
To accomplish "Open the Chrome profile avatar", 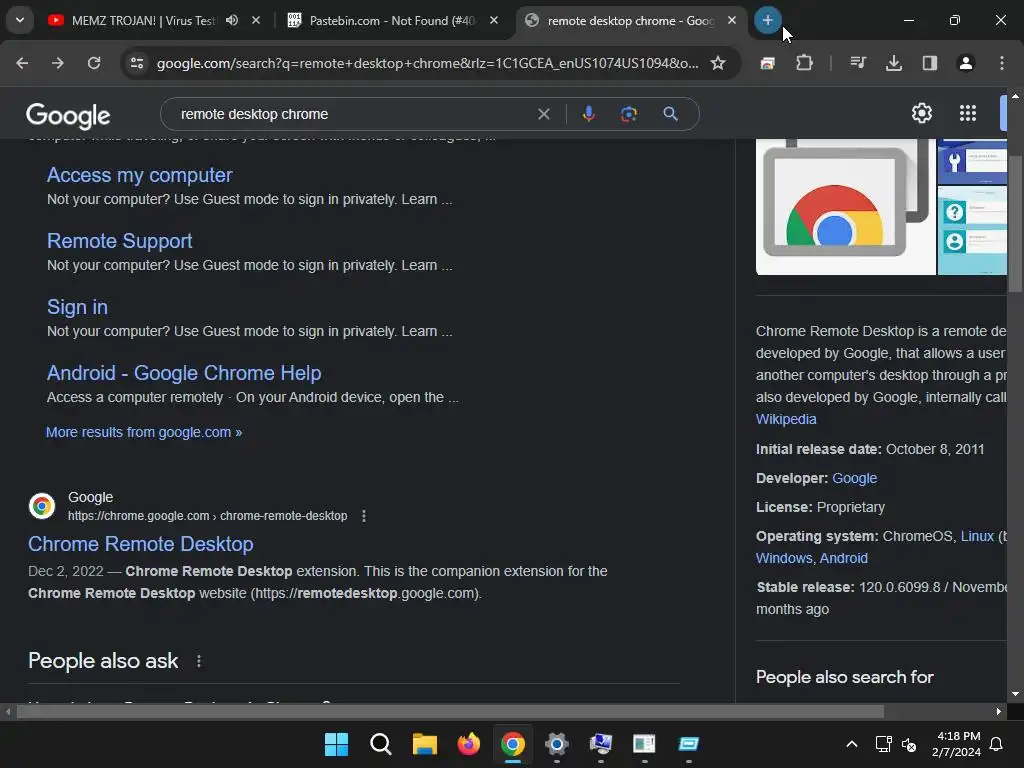I will click(x=965, y=63).
